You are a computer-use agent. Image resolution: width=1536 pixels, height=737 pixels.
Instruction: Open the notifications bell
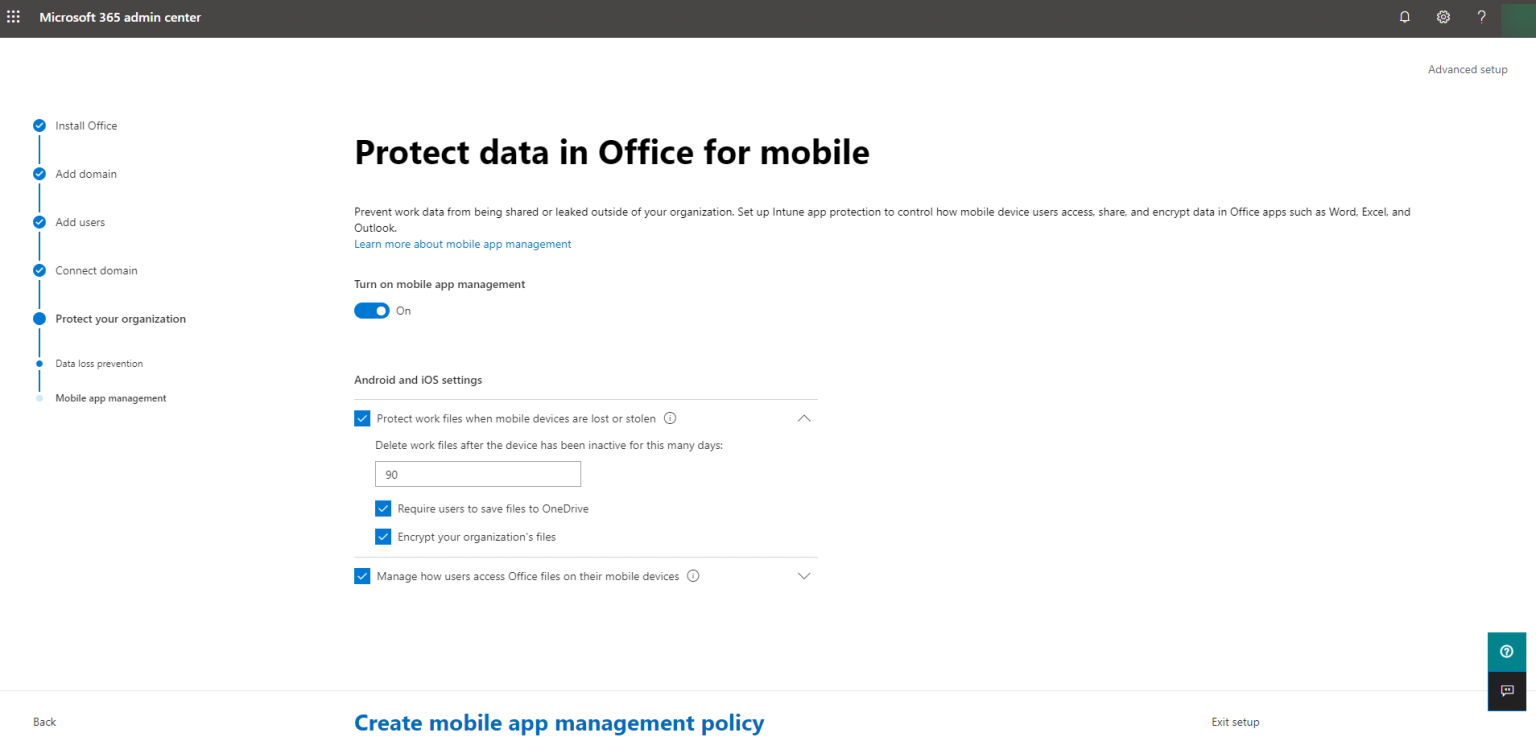click(x=1405, y=17)
